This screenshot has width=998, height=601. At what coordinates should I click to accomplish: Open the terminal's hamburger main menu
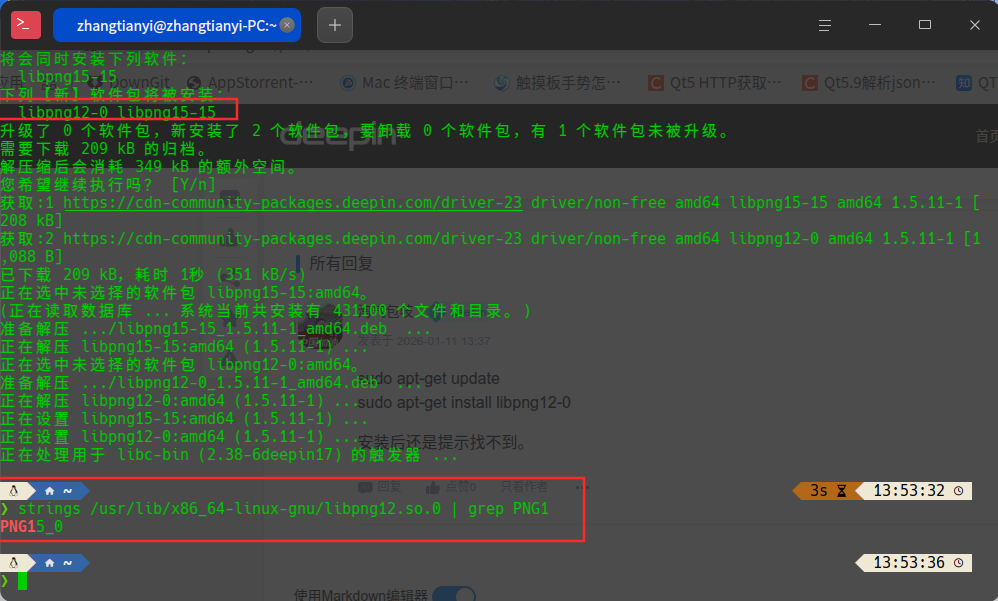[825, 25]
